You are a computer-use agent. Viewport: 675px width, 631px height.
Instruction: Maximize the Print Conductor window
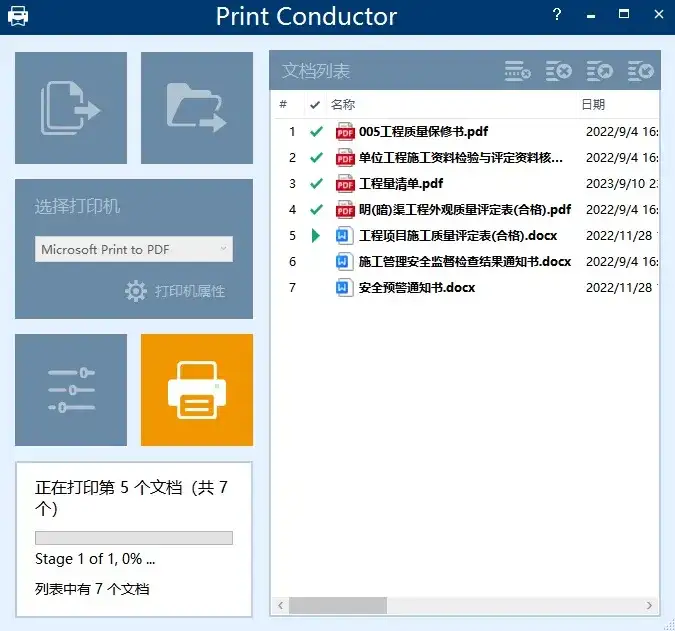(x=624, y=14)
